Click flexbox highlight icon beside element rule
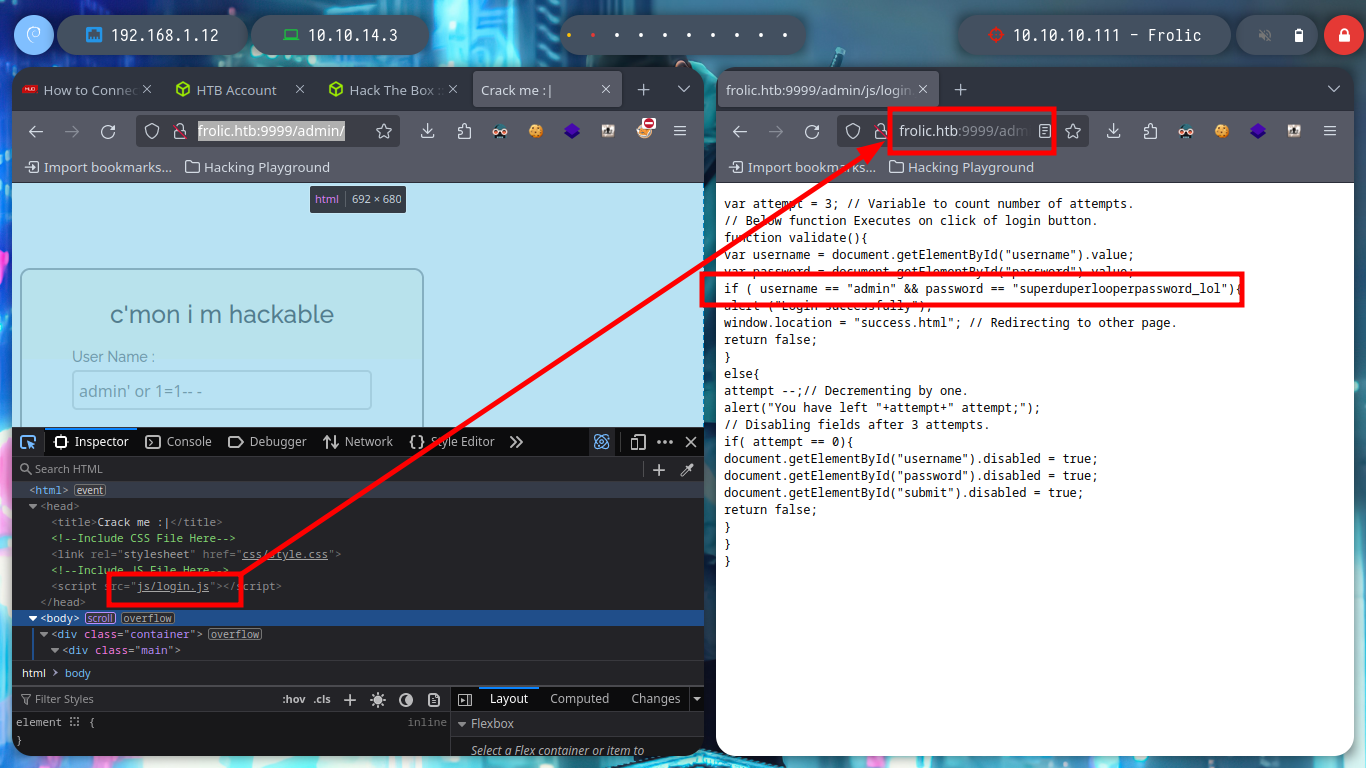 click(x=74, y=722)
